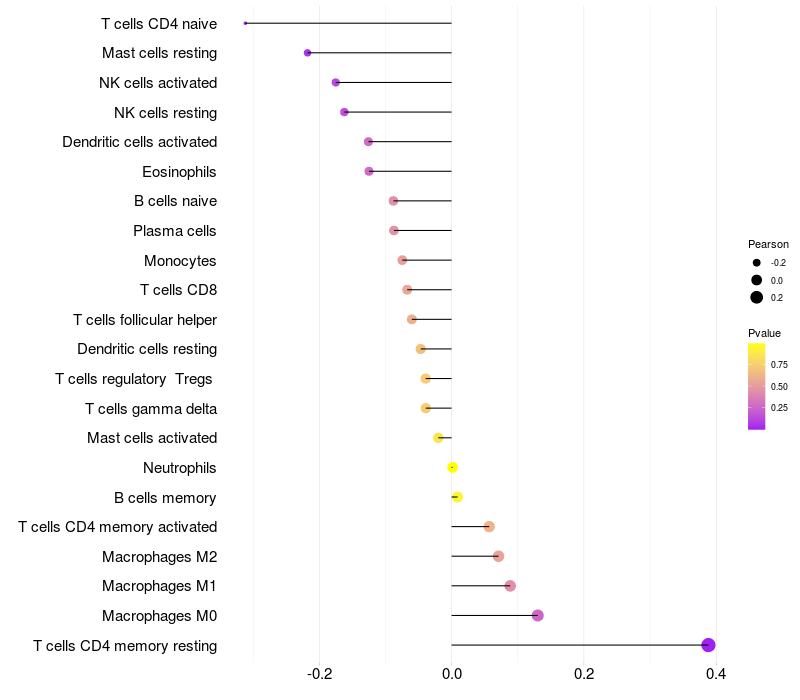Screen dimensions: 800x700
Task: Click the Pvalue color gradient bar
Action: 756,387
